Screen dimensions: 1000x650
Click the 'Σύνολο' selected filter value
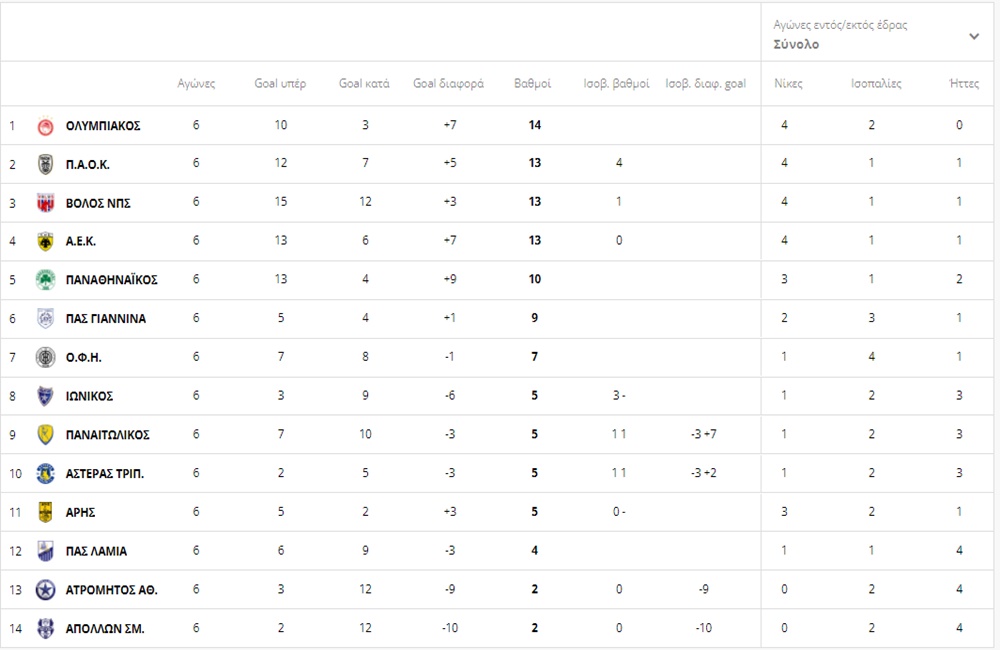(796, 45)
